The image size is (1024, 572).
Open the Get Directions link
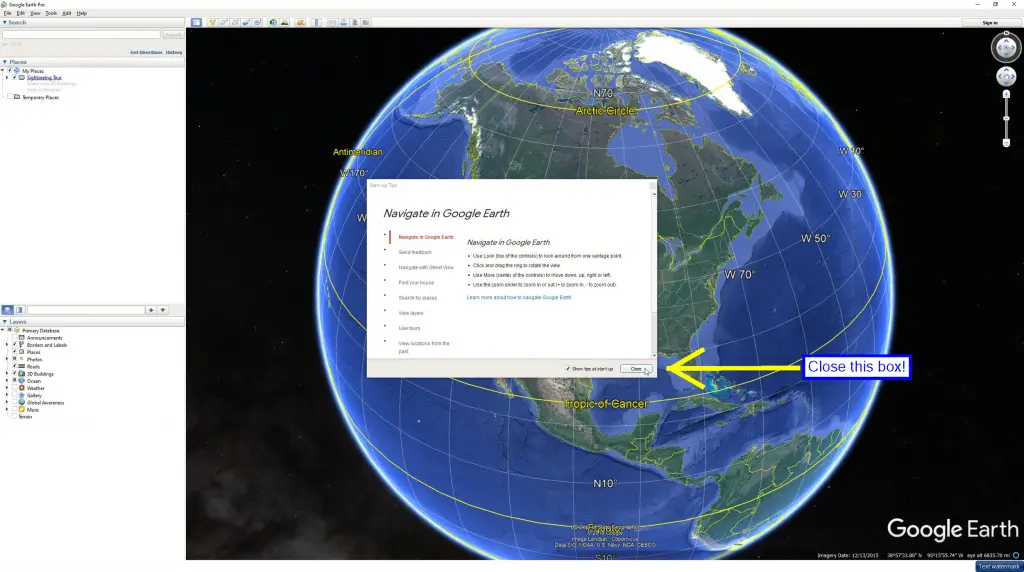point(146,52)
